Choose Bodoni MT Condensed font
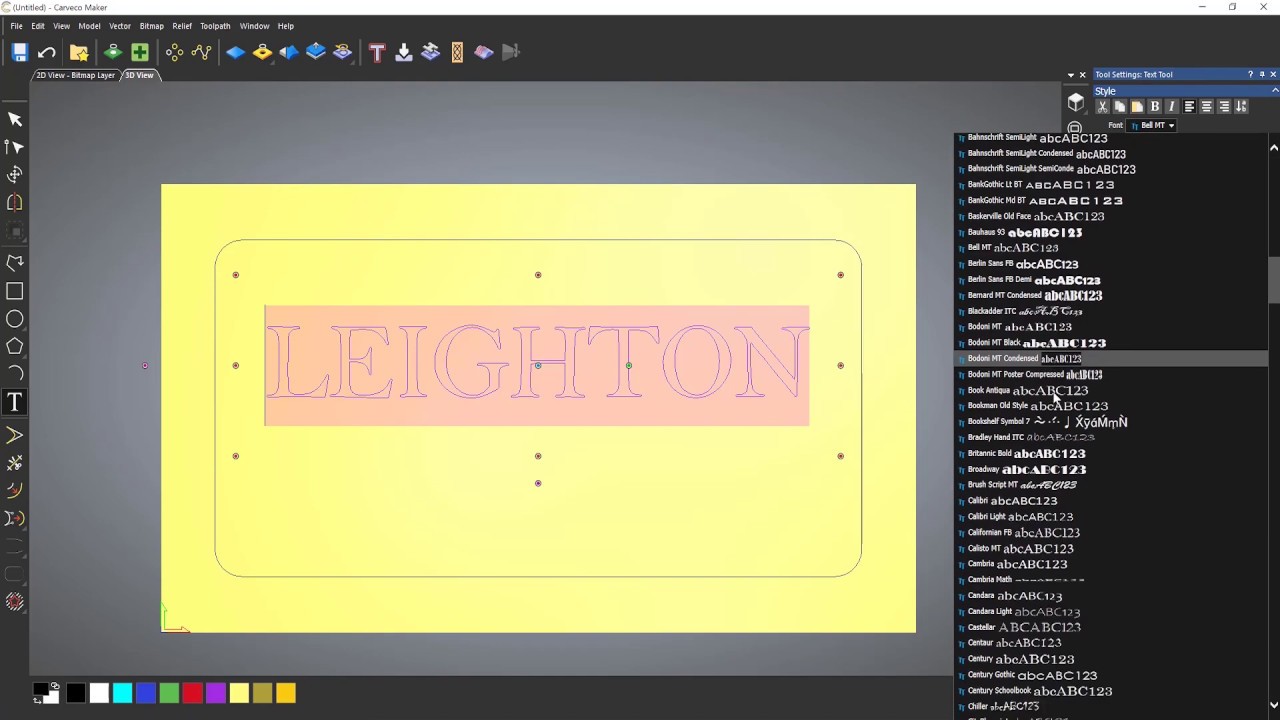The width and height of the screenshot is (1280, 720). pyautogui.click(x=1111, y=359)
